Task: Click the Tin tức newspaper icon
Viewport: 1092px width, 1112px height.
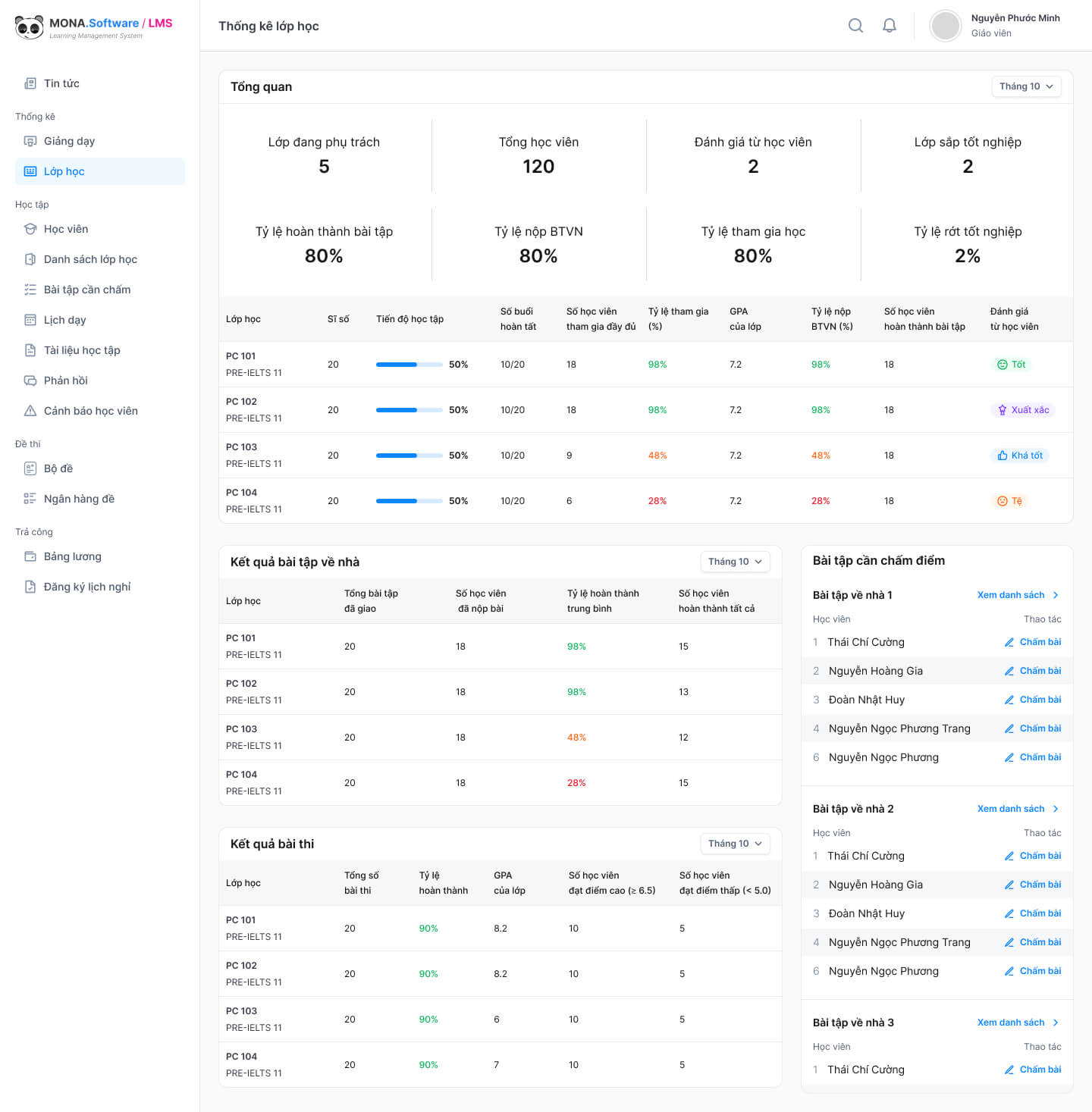Action: point(30,83)
